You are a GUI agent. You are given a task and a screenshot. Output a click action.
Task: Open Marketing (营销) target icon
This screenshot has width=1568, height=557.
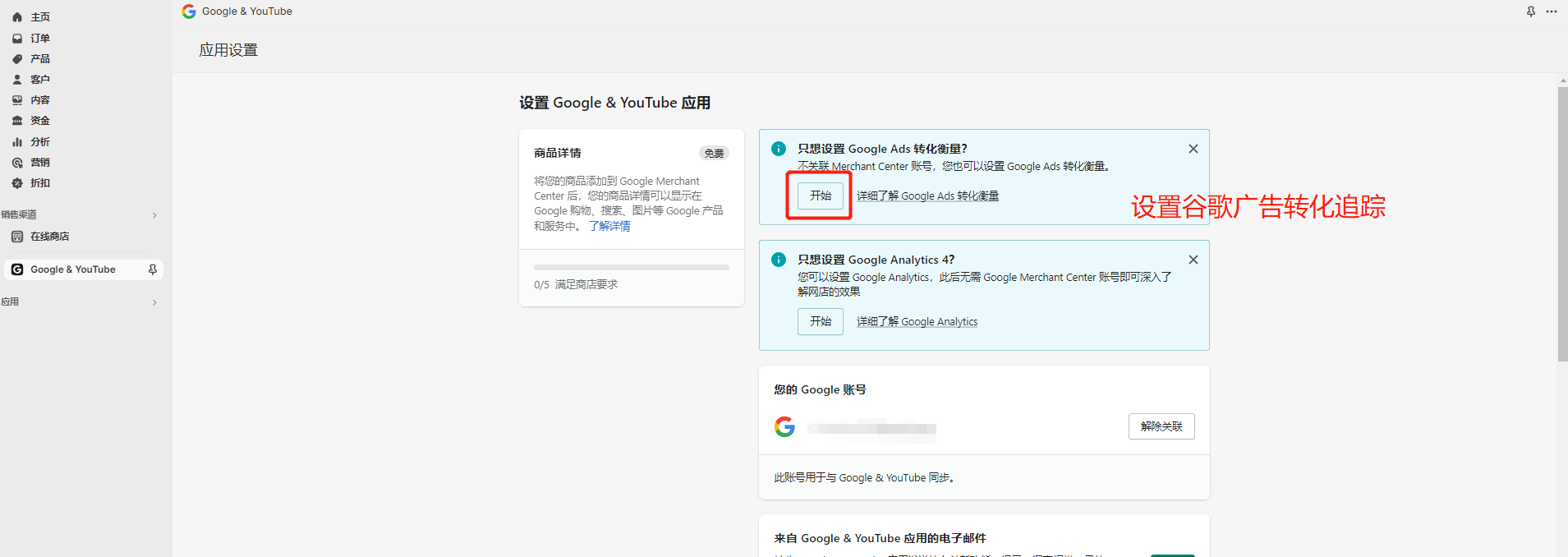click(x=17, y=163)
